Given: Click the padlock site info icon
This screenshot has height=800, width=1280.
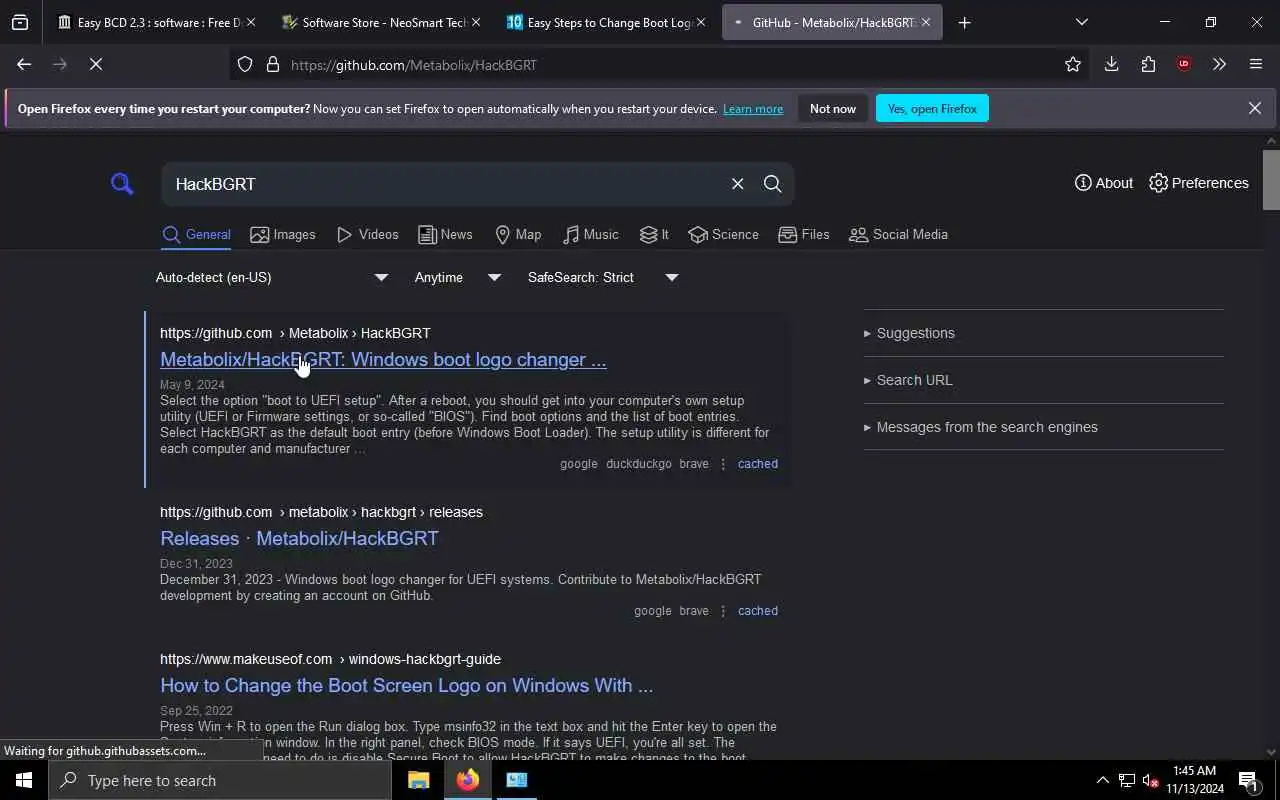Looking at the screenshot, I should (x=273, y=64).
